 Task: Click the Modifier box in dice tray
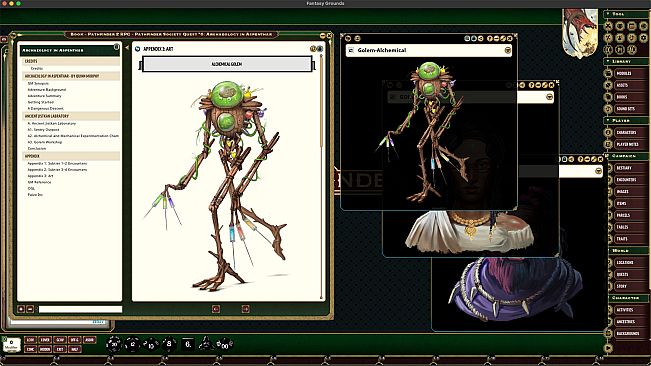coord(12,344)
